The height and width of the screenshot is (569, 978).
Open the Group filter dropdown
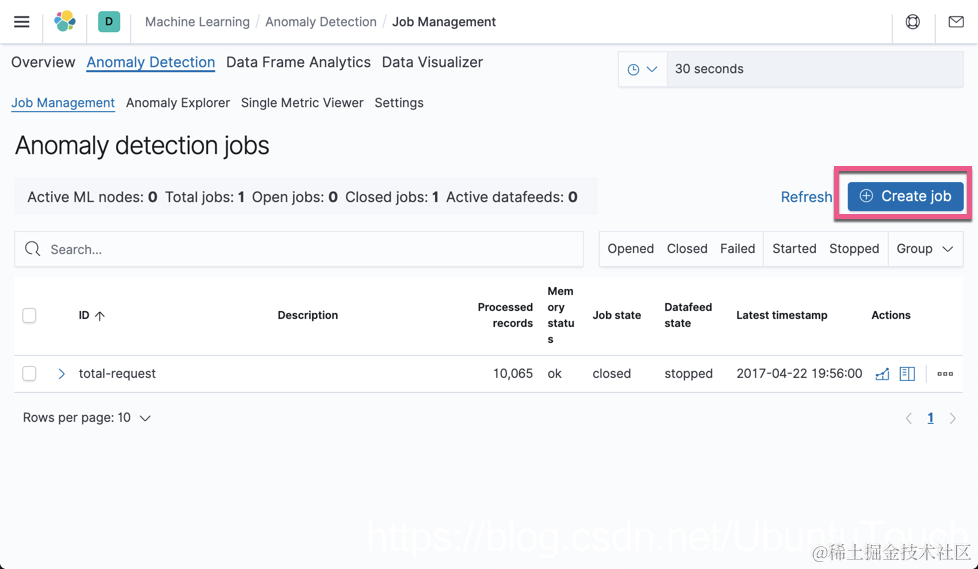(x=925, y=249)
